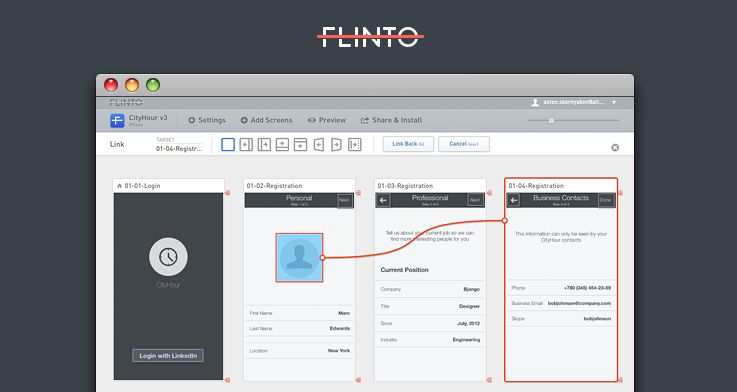Image resolution: width=737 pixels, height=392 pixels.
Task: Open the account dropdown arrow
Action: tap(614, 102)
